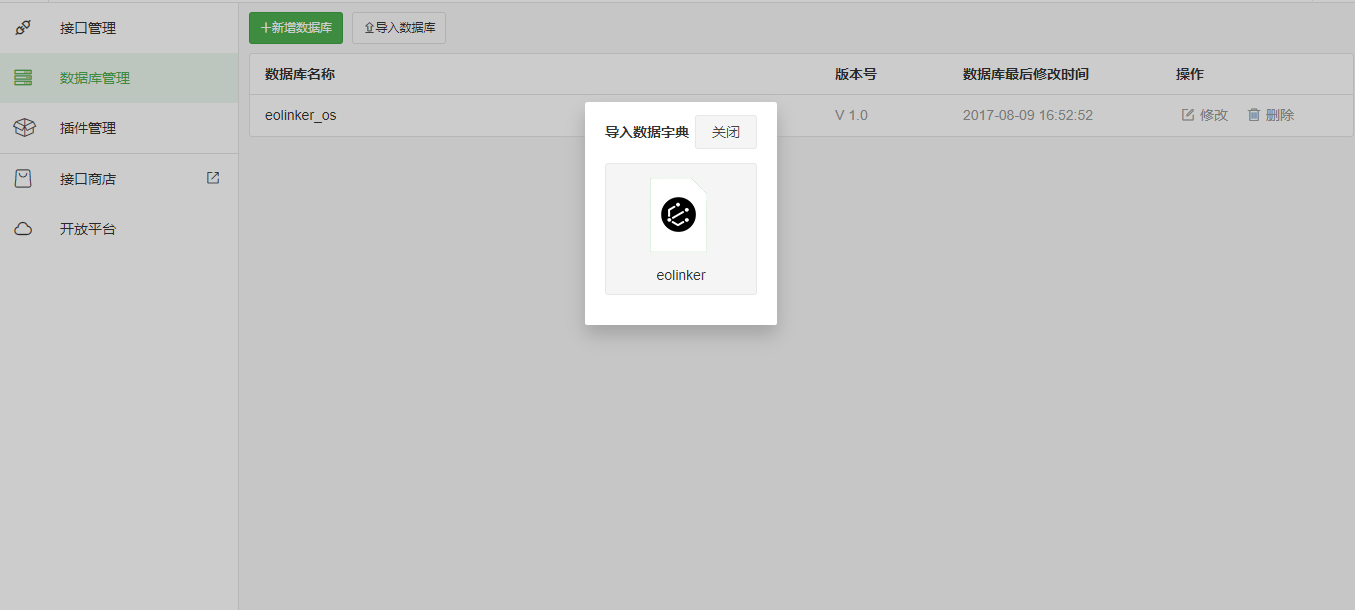Click the eolinker label under the file icon
The width and height of the screenshot is (1355, 610).
tap(681, 275)
